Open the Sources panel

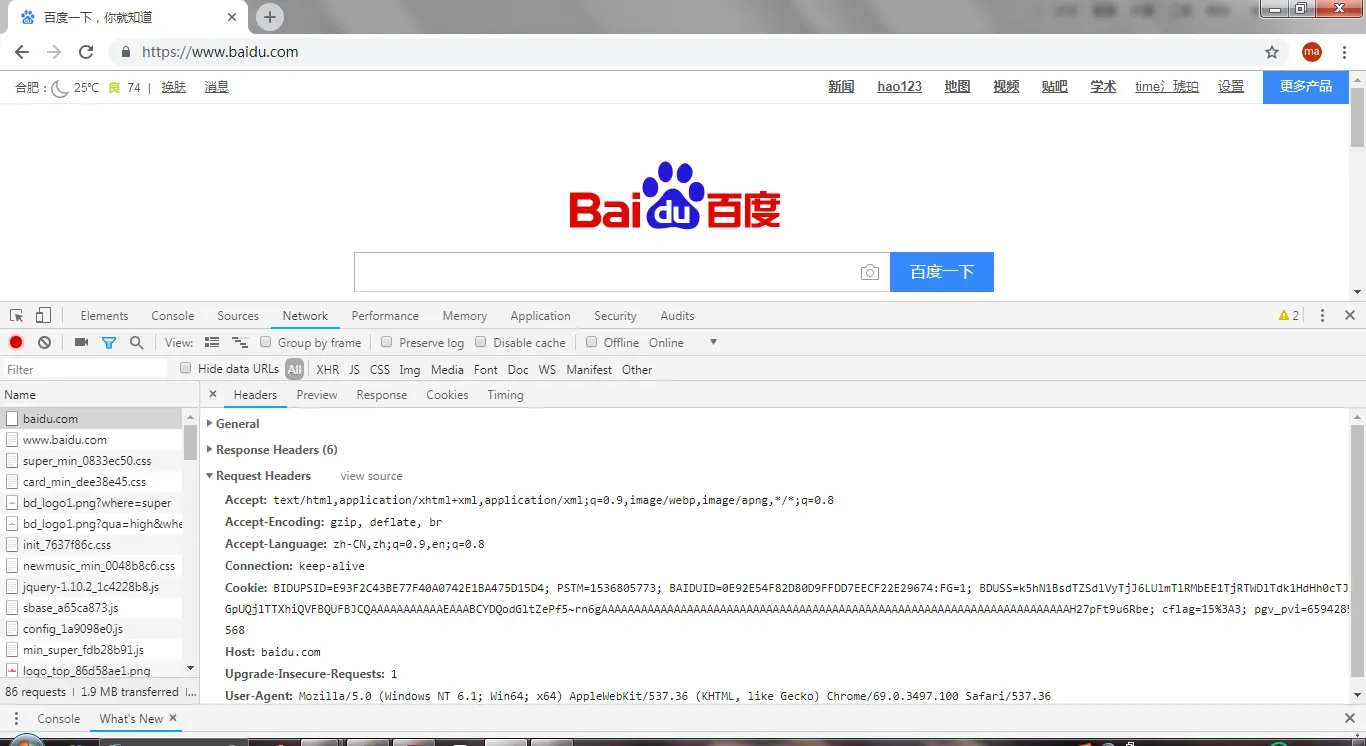tap(238, 316)
